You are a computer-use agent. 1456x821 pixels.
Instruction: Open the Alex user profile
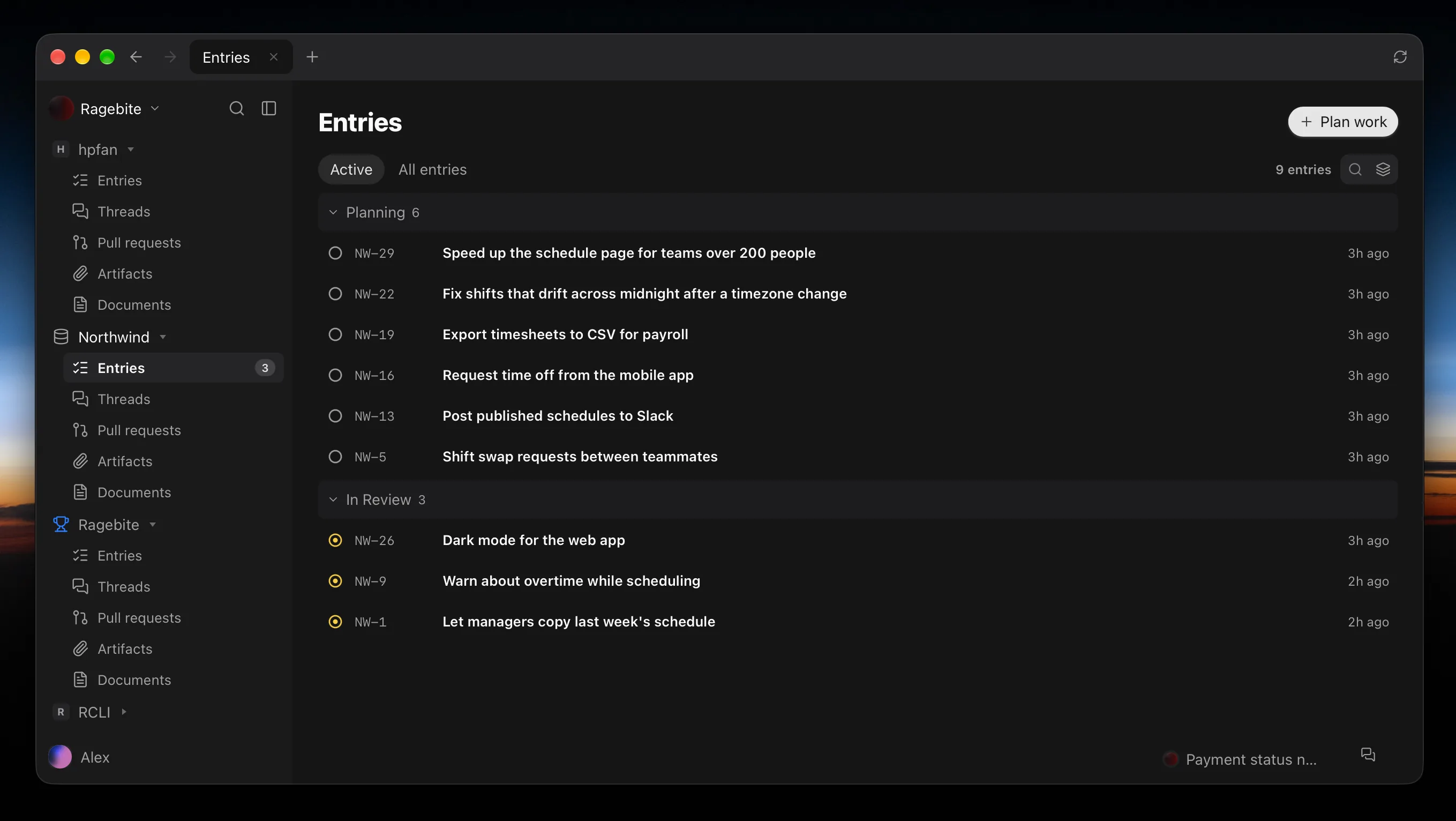click(79, 757)
